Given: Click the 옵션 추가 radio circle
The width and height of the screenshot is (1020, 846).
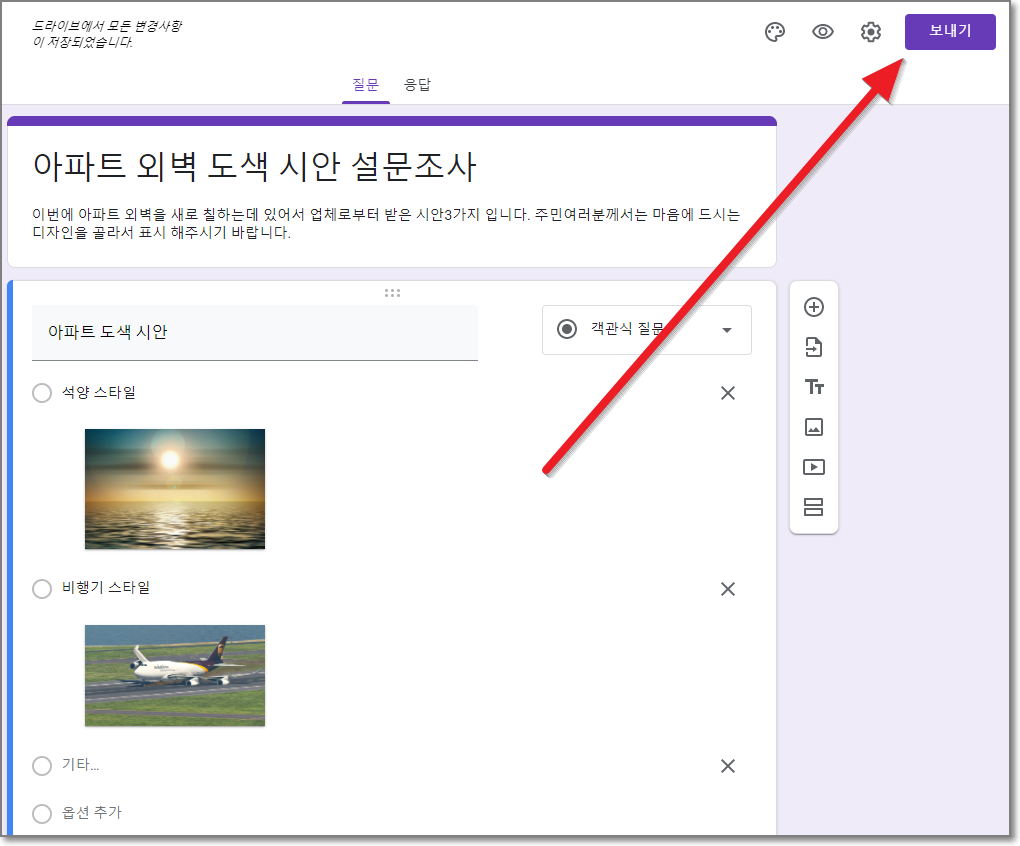Looking at the screenshot, I should tap(42, 813).
